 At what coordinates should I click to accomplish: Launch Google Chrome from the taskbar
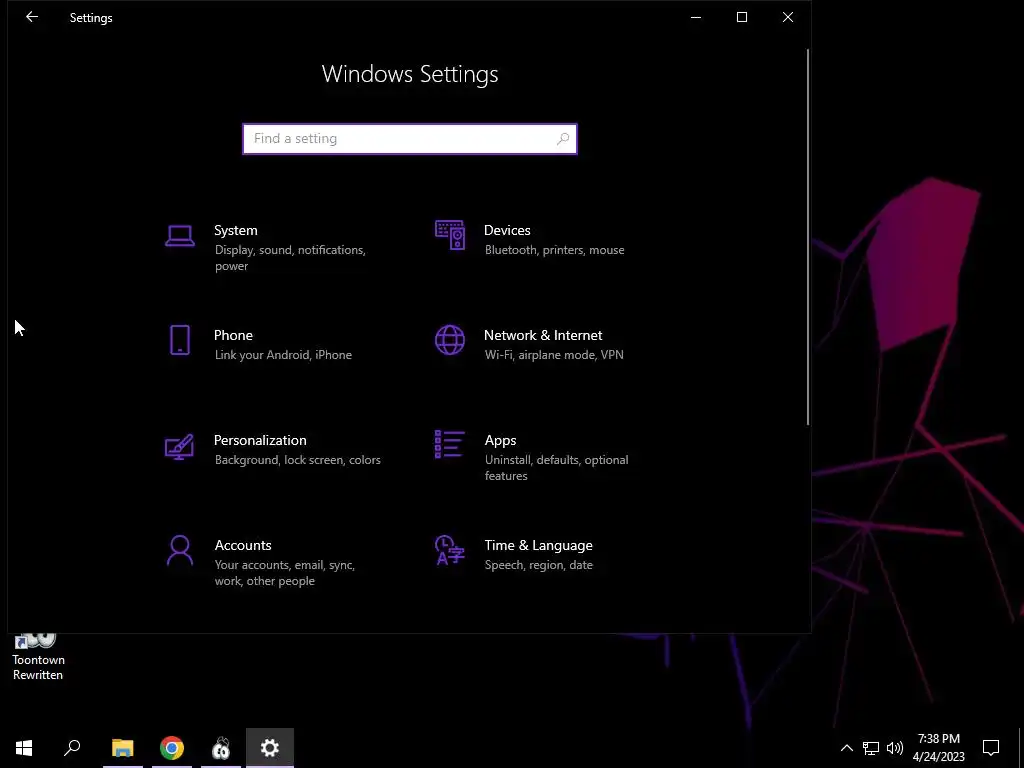click(x=172, y=748)
